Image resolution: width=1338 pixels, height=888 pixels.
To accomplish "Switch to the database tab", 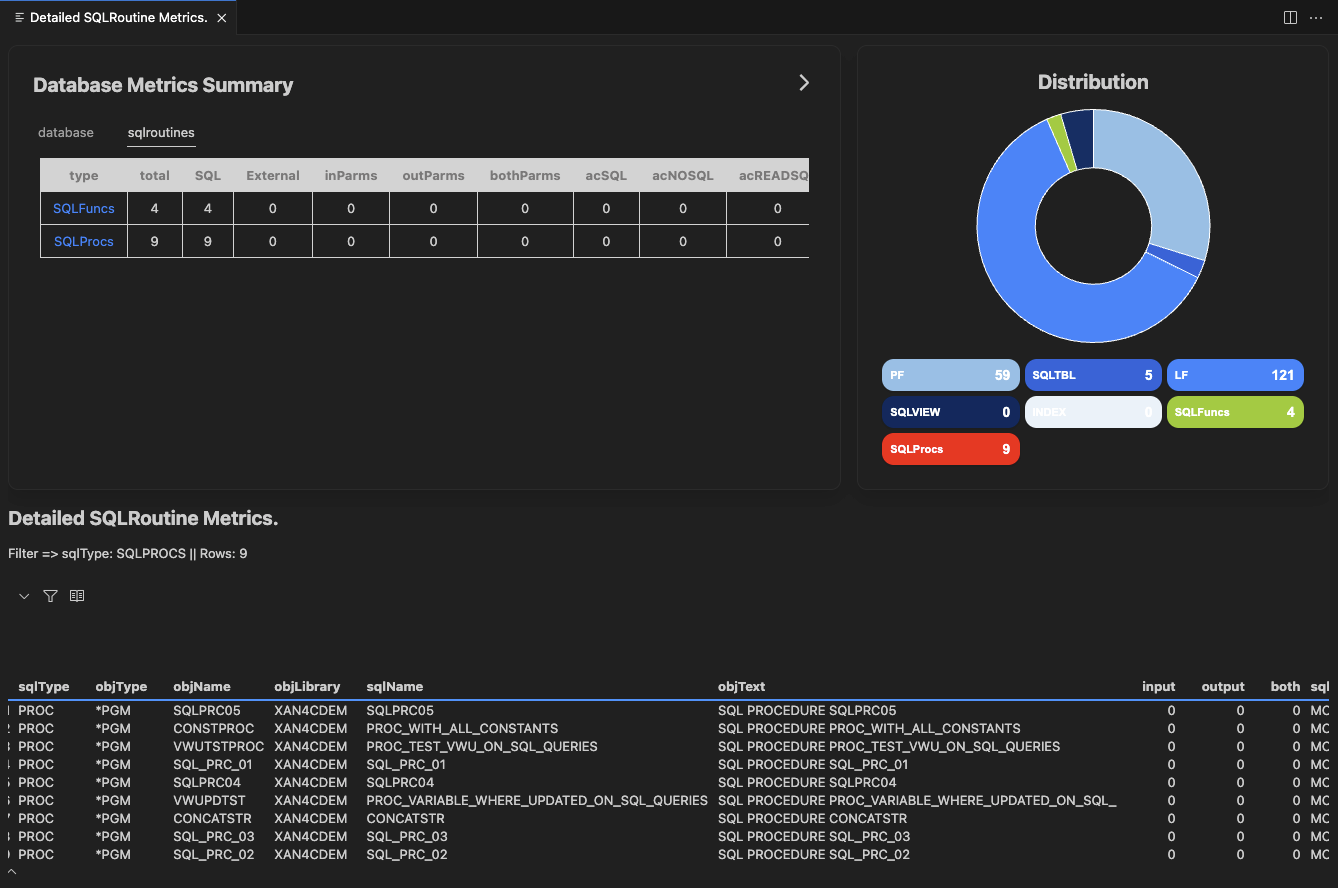I will 66,133.
